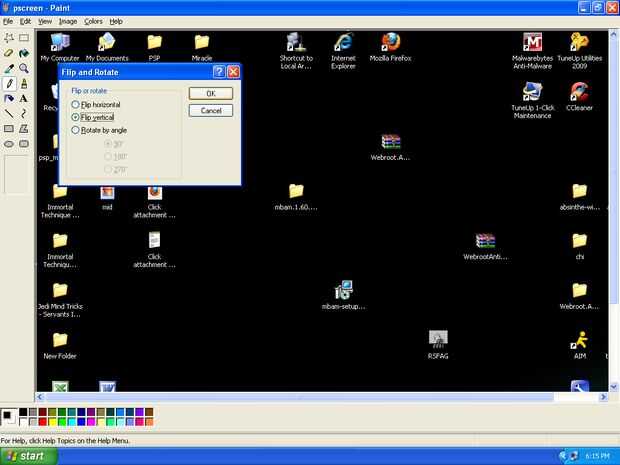Activate the Magnifier tool

point(24,68)
